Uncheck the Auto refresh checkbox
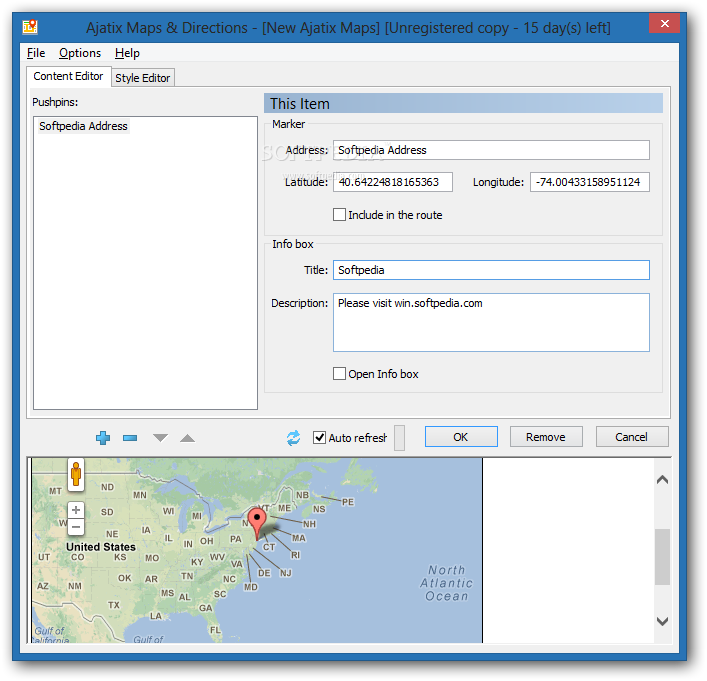This screenshot has height=681, width=707. (319, 437)
